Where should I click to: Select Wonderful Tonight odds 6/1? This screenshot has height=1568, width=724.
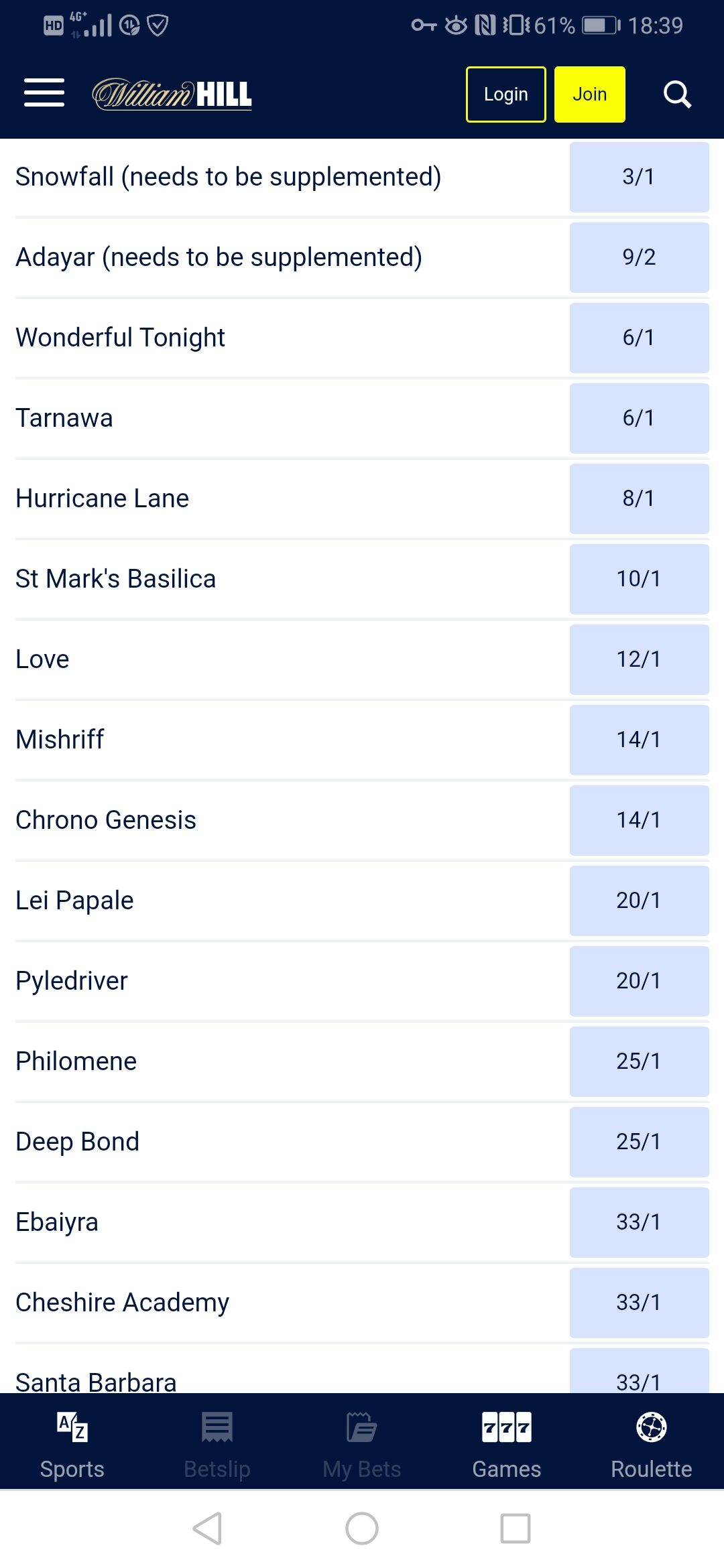(x=639, y=338)
